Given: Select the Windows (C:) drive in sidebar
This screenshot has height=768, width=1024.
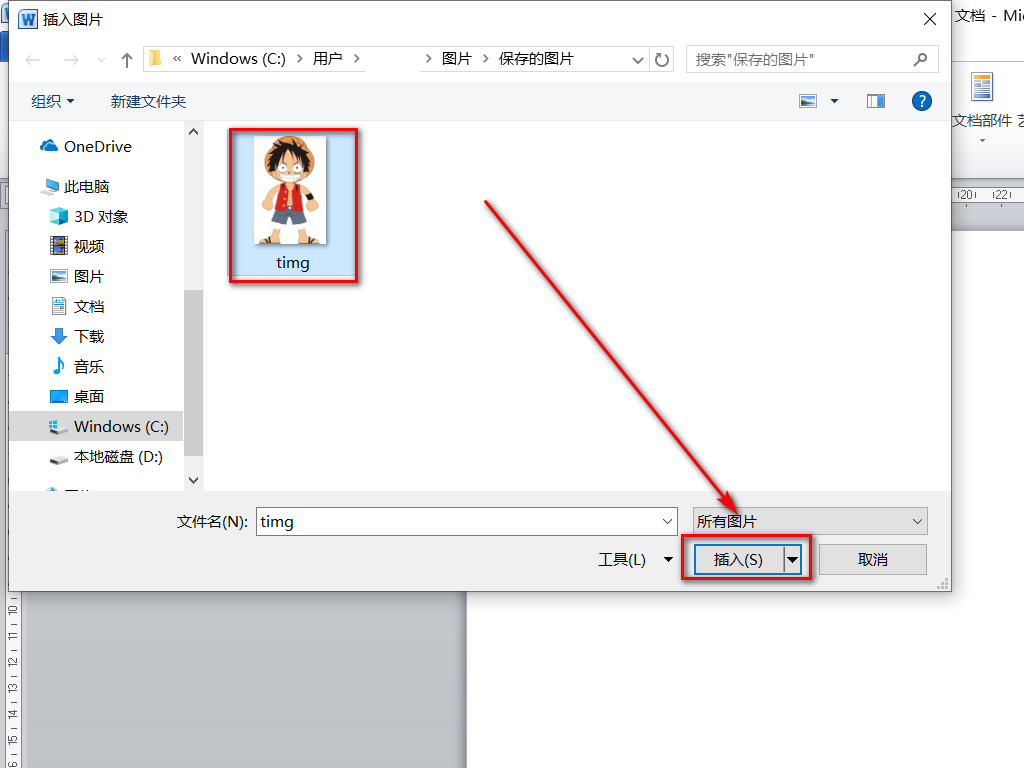Looking at the screenshot, I should pyautogui.click(x=96, y=426).
